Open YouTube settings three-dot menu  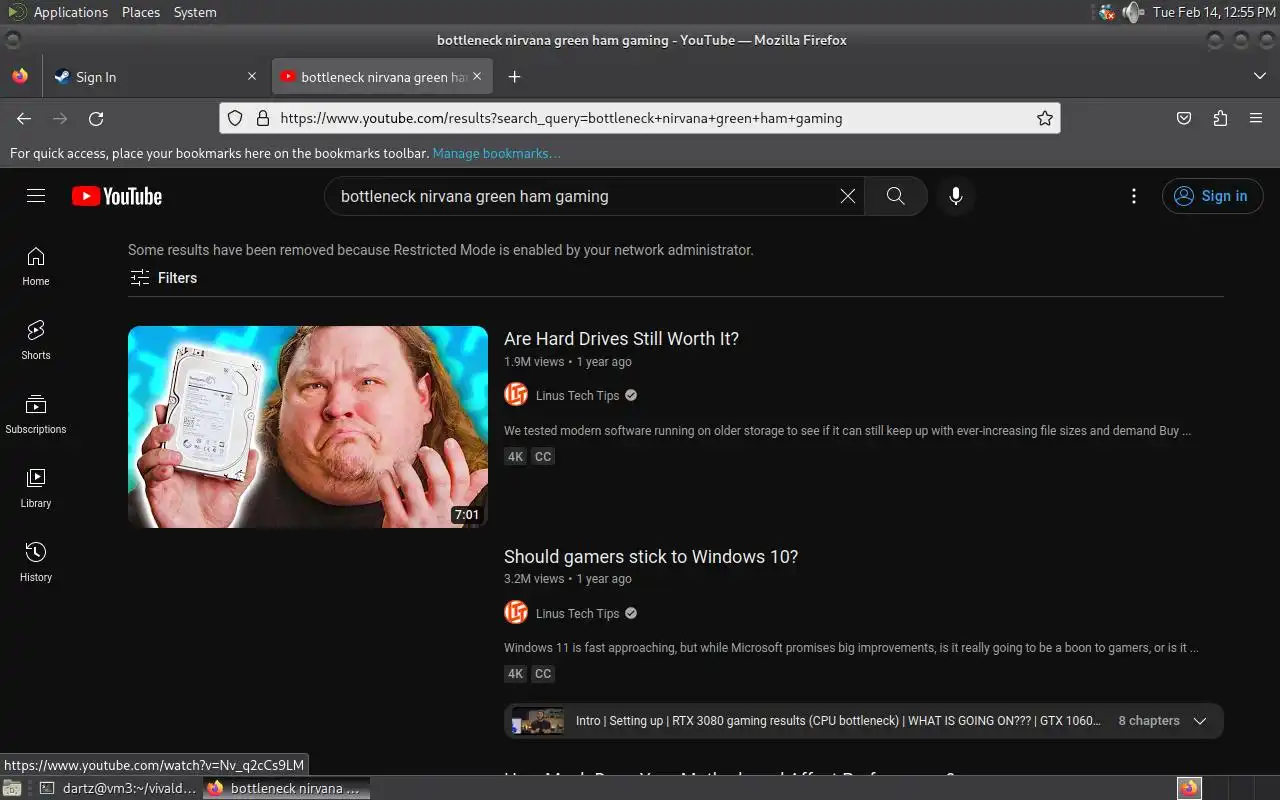point(1134,196)
